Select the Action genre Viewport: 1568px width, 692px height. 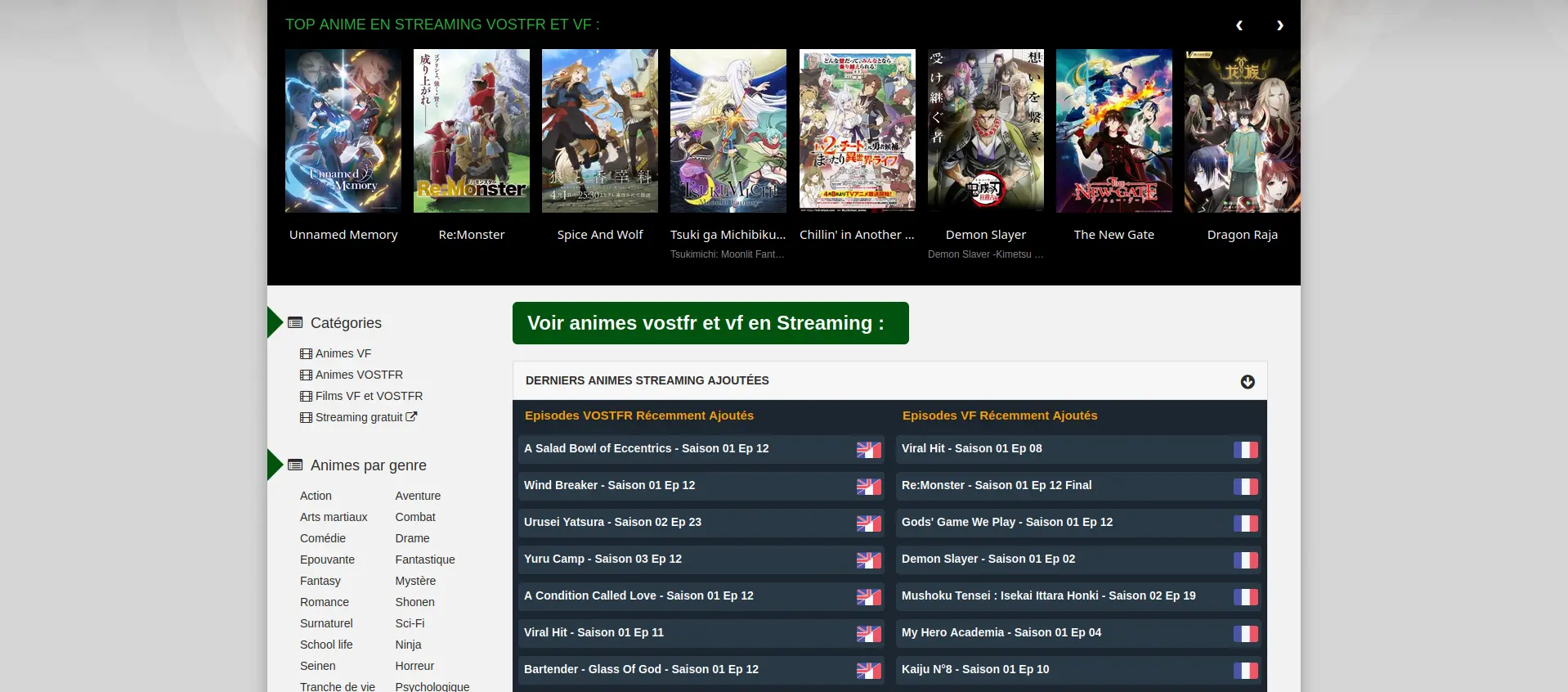coord(316,496)
